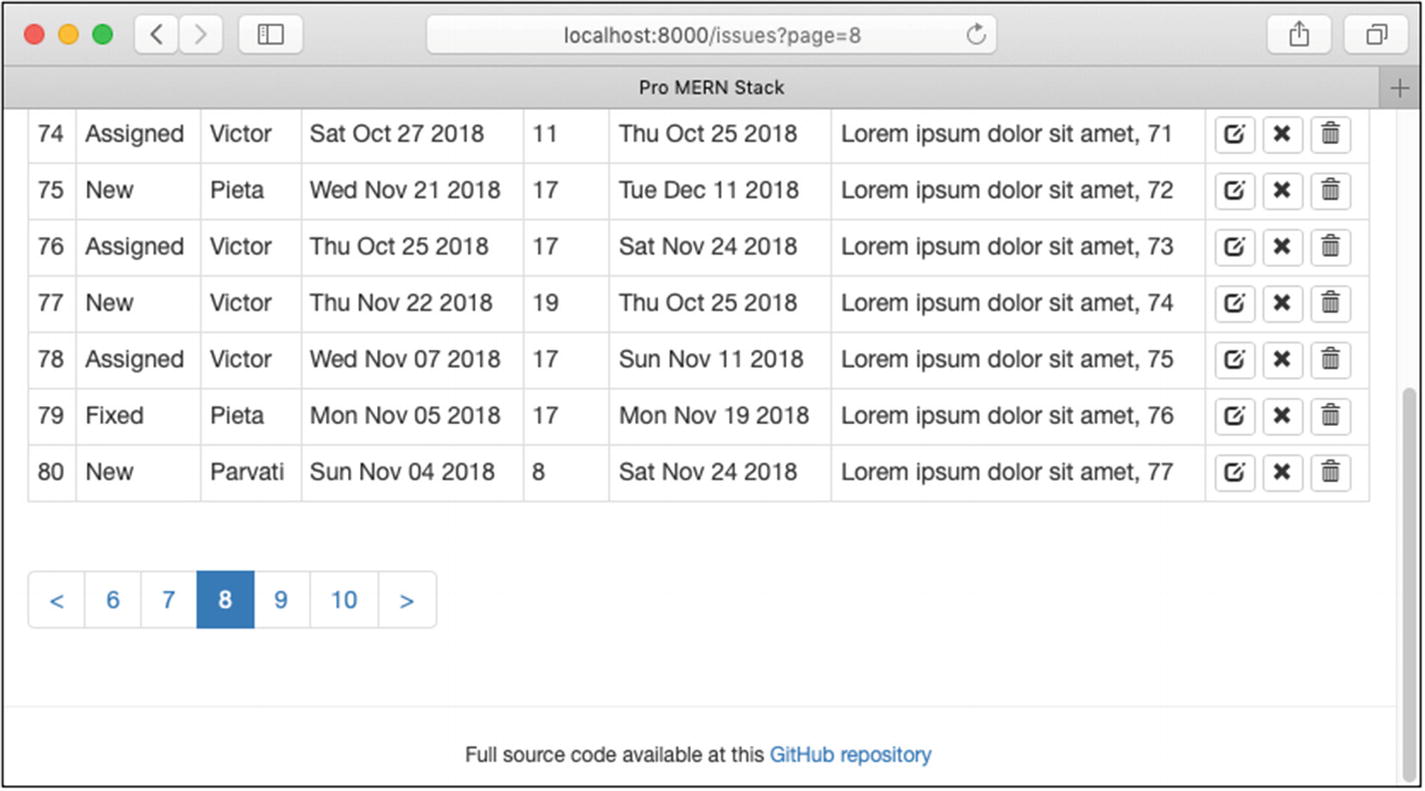The image size is (1425, 791).
Task: Go to page 9 of issues
Action: 281,600
